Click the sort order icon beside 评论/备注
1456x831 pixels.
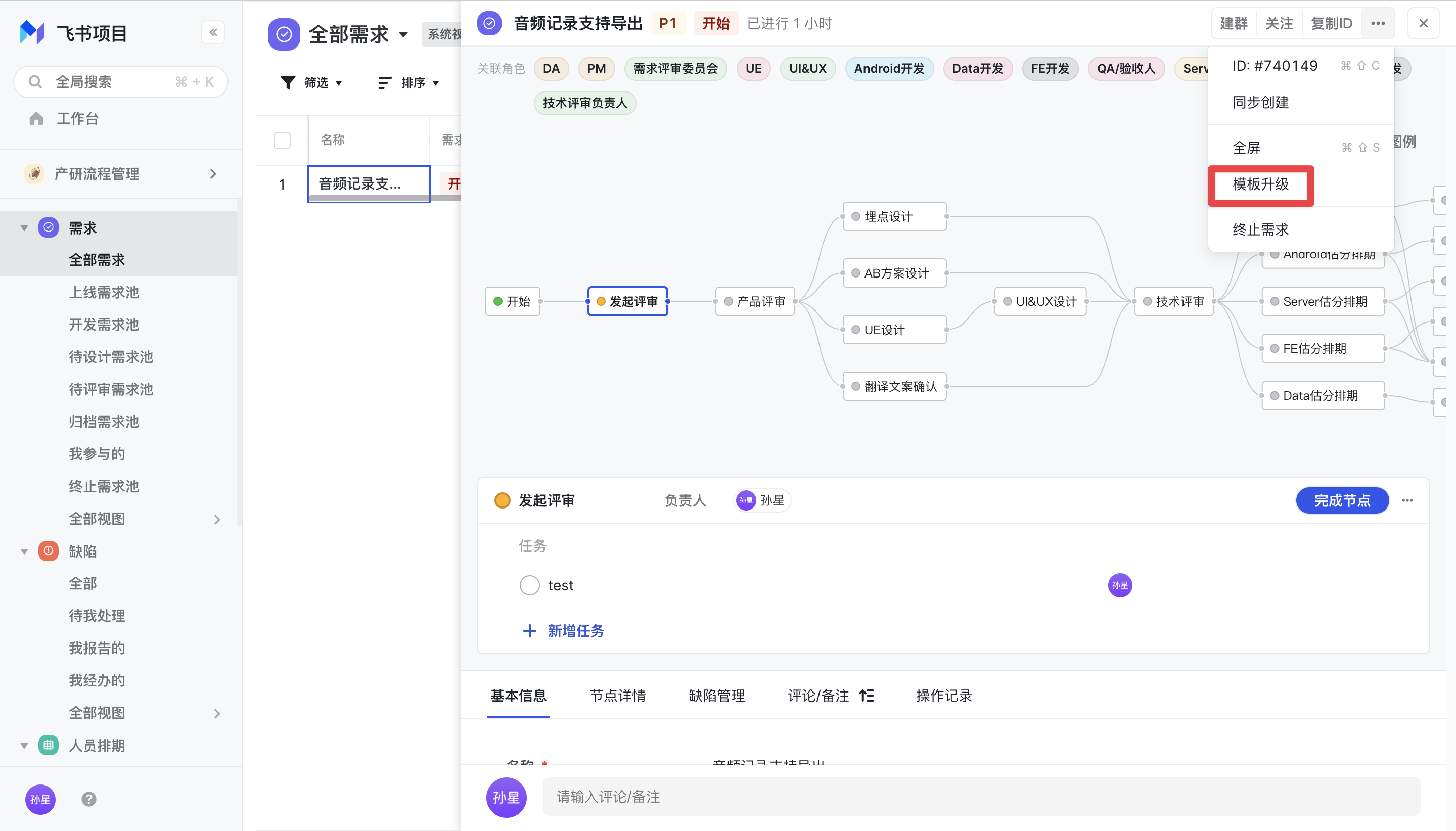(867, 695)
